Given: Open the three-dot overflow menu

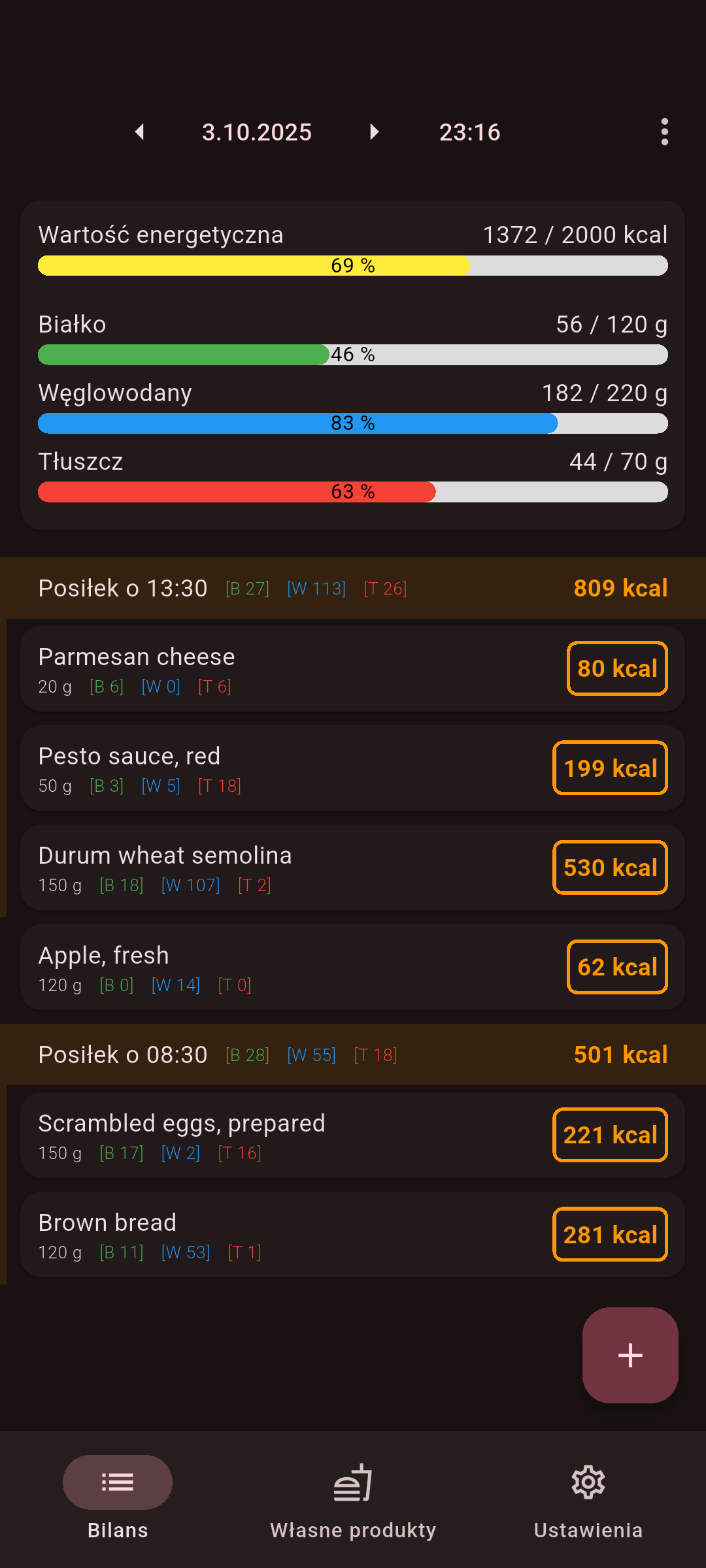Looking at the screenshot, I should [664, 132].
